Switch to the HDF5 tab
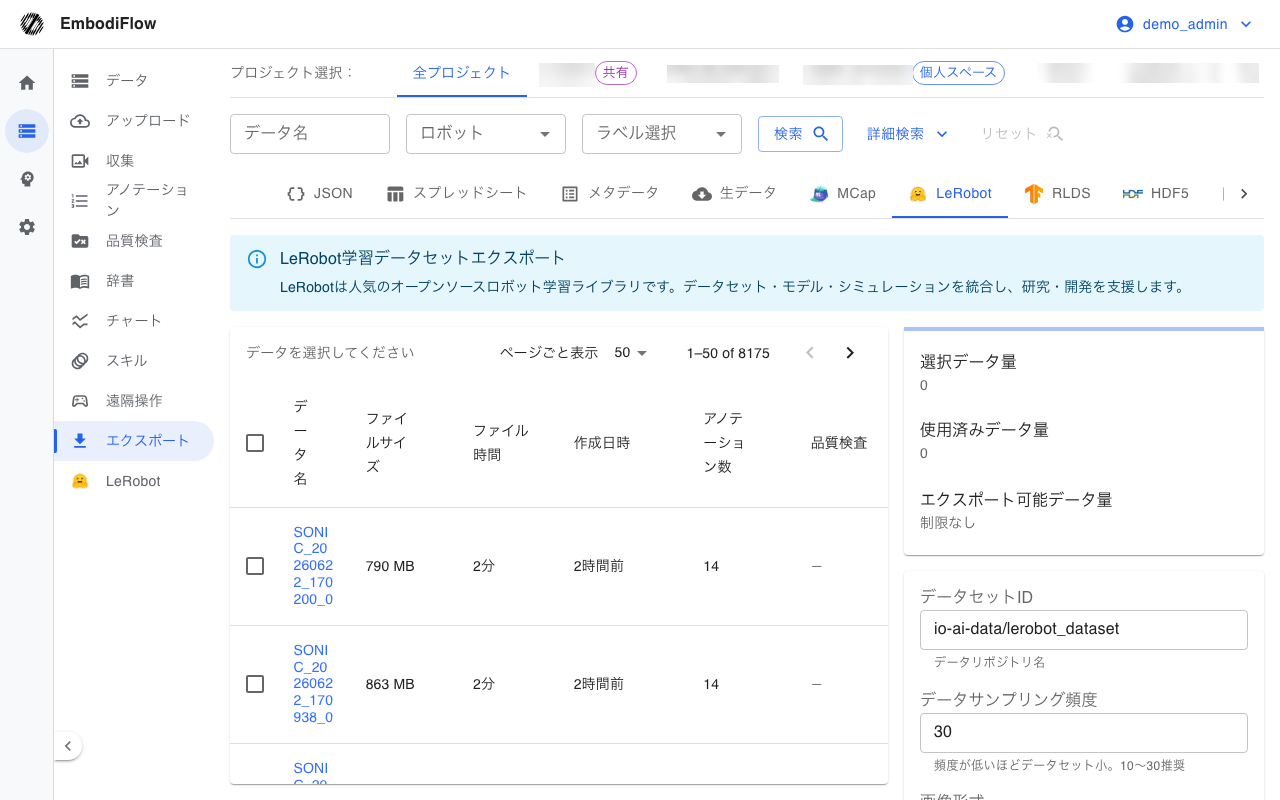Image resolution: width=1280 pixels, height=800 pixels. [x=1156, y=194]
